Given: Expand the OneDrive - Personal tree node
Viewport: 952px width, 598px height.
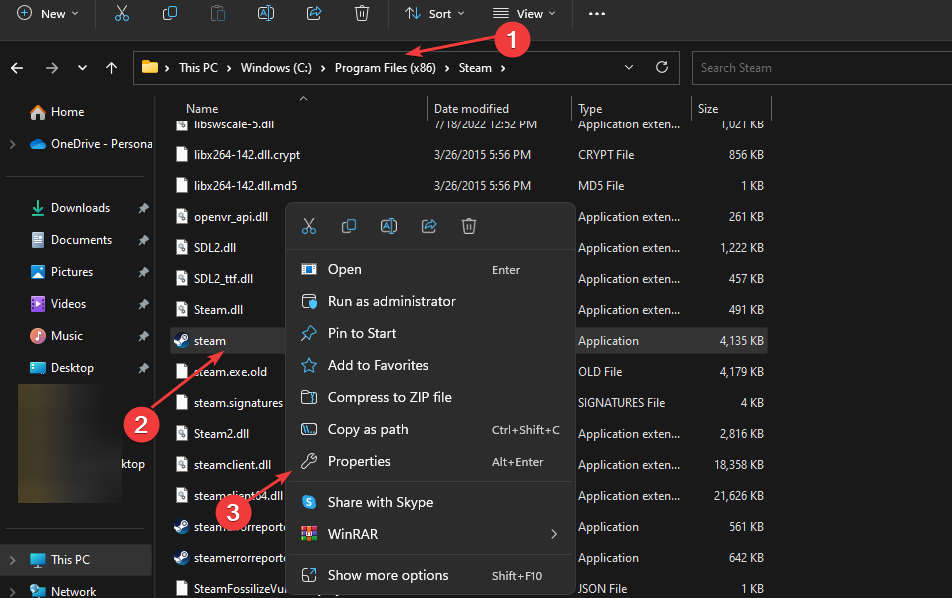Looking at the screenshot, I should [x=13, y=144].
